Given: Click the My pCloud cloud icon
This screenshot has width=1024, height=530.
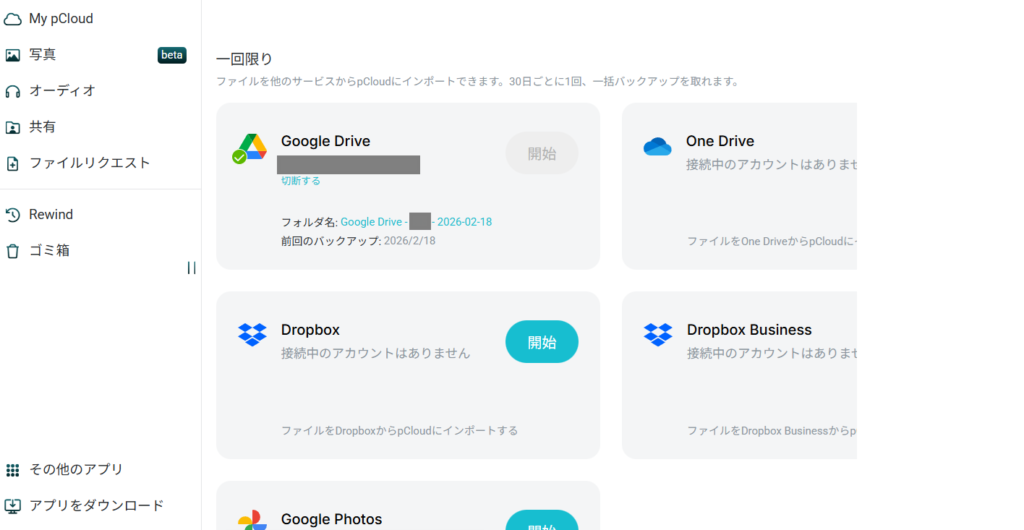Looking at the screenshot, I should click(x=13, y=19).
